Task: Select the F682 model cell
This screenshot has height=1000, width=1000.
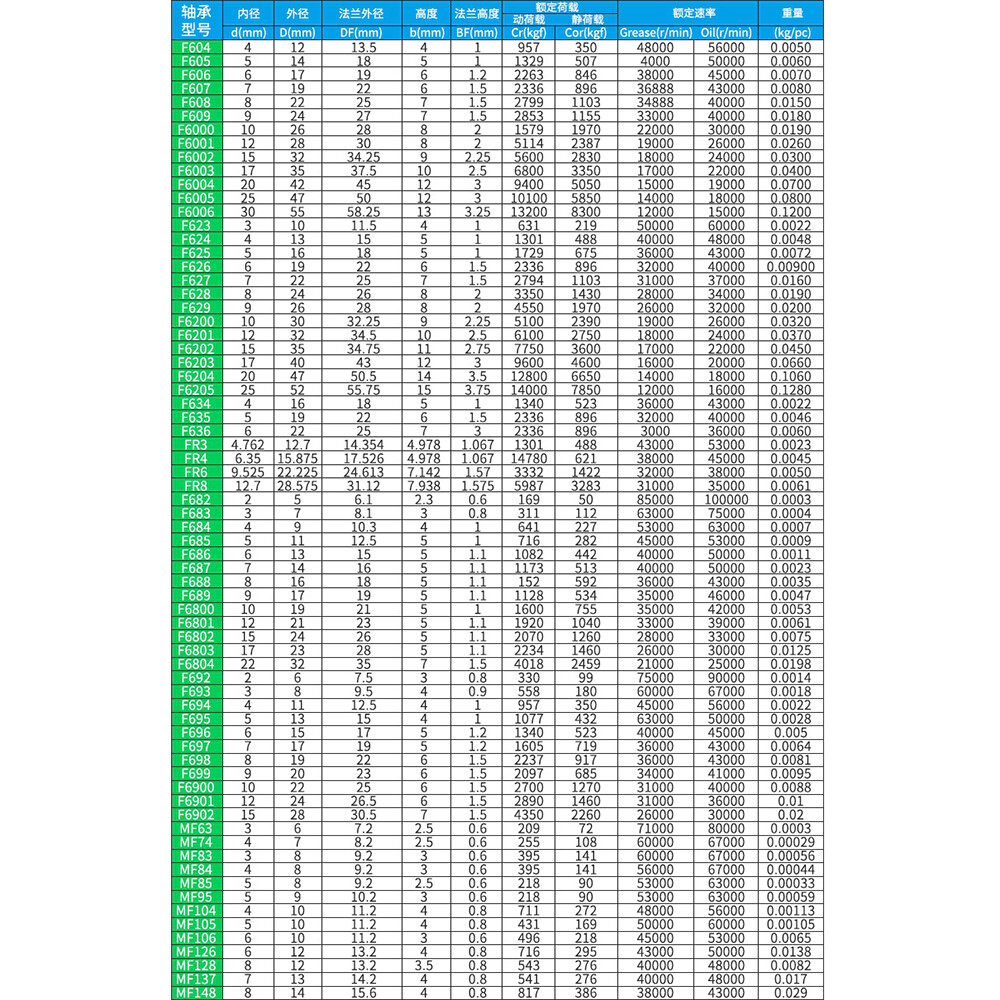Action: point(196,499)
